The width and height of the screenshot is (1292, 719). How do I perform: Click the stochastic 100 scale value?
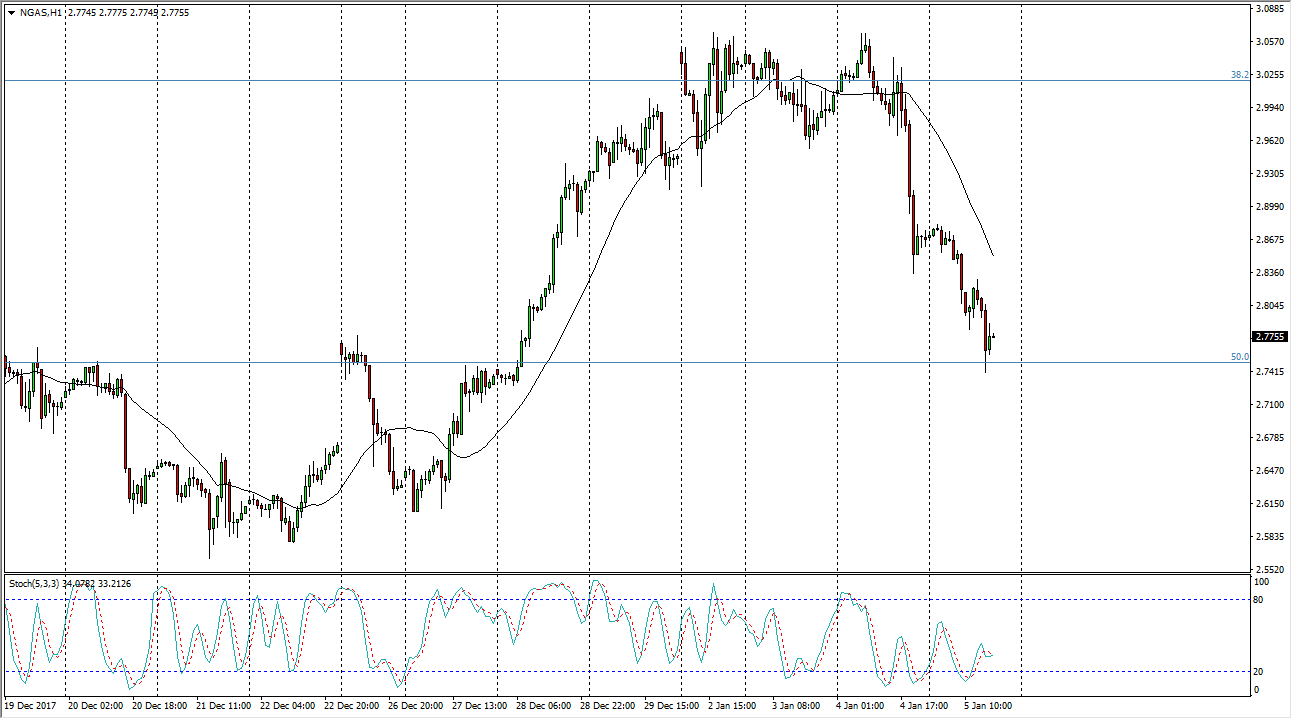(1262, 582)
